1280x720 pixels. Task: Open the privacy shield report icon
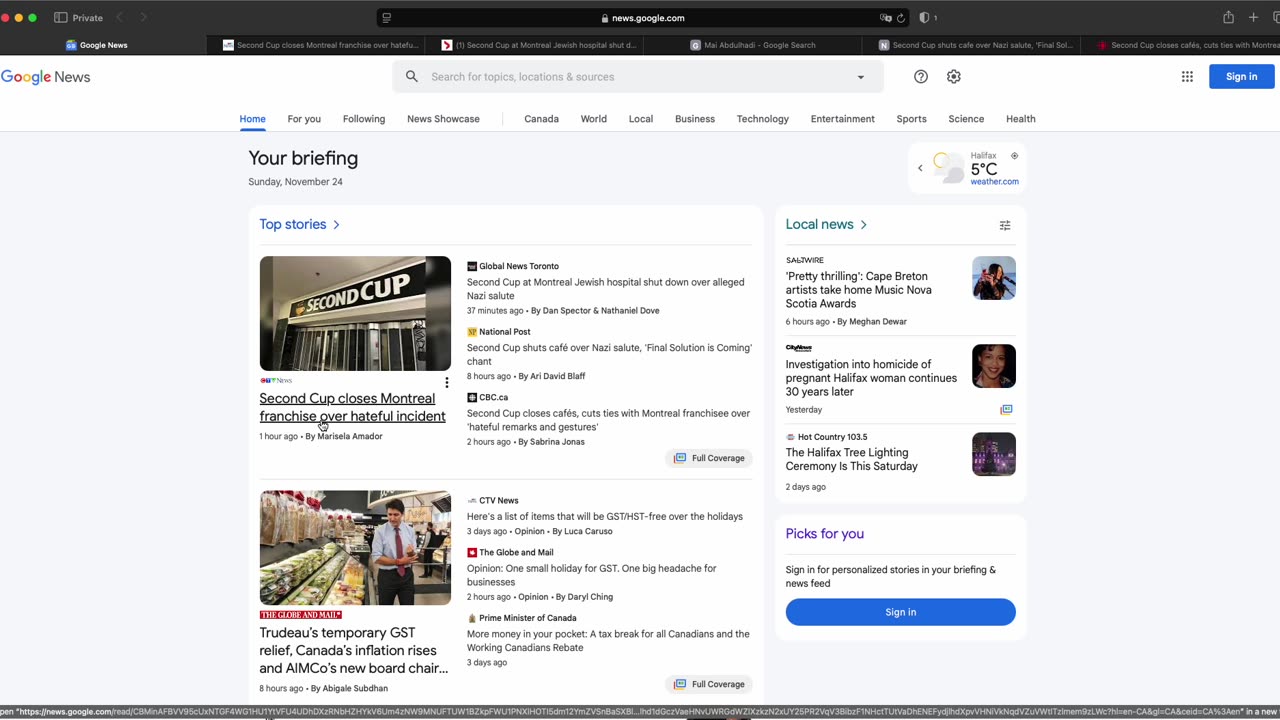click(923, 18)
